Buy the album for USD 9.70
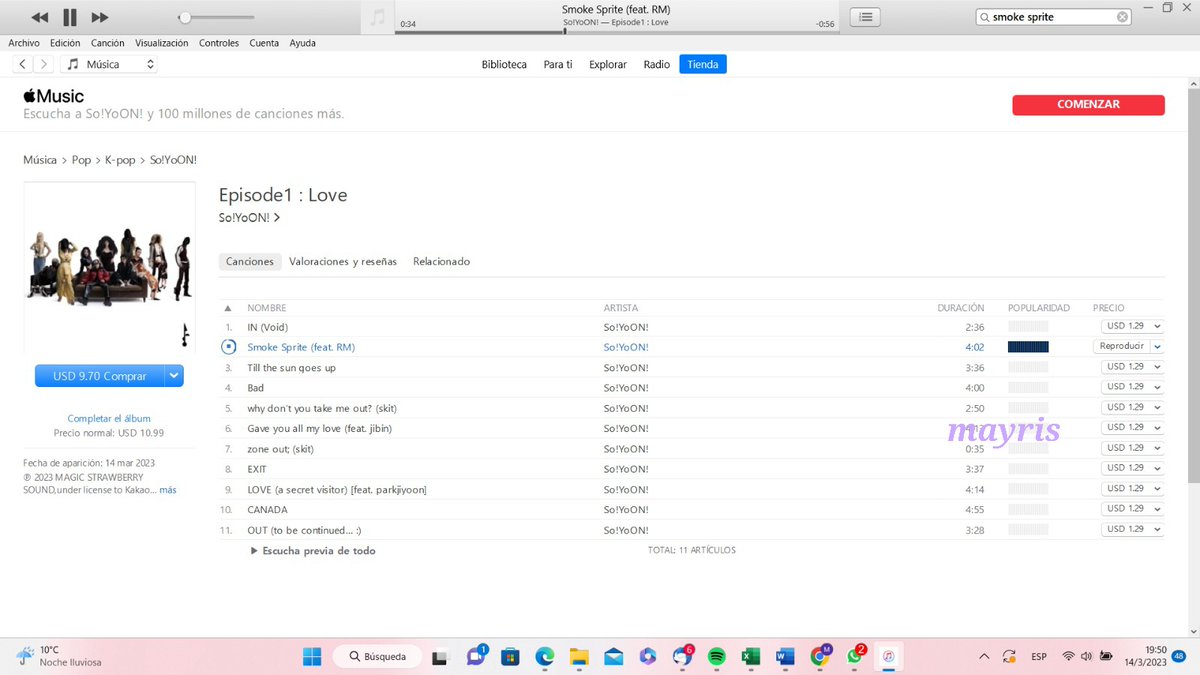The width and height of the screenshot is (1200, 675). coord(99,376)
